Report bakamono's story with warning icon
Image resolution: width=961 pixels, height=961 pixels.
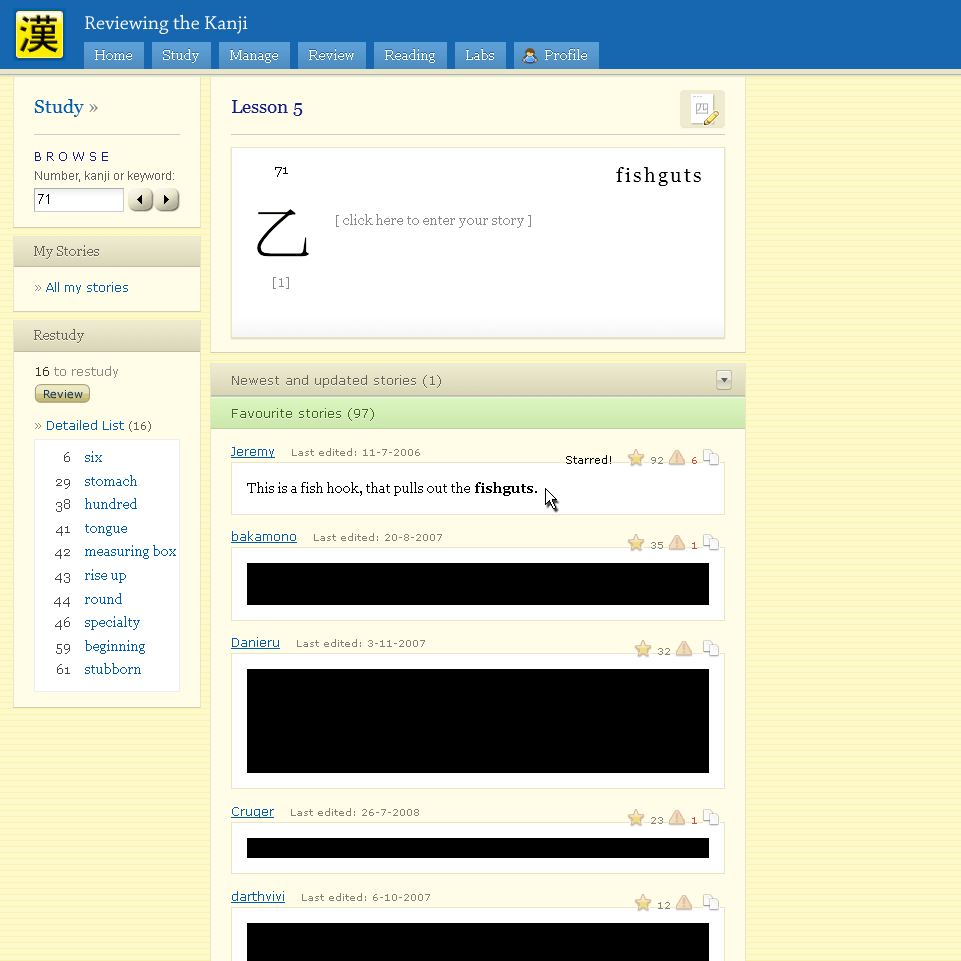tap(677, 543)
